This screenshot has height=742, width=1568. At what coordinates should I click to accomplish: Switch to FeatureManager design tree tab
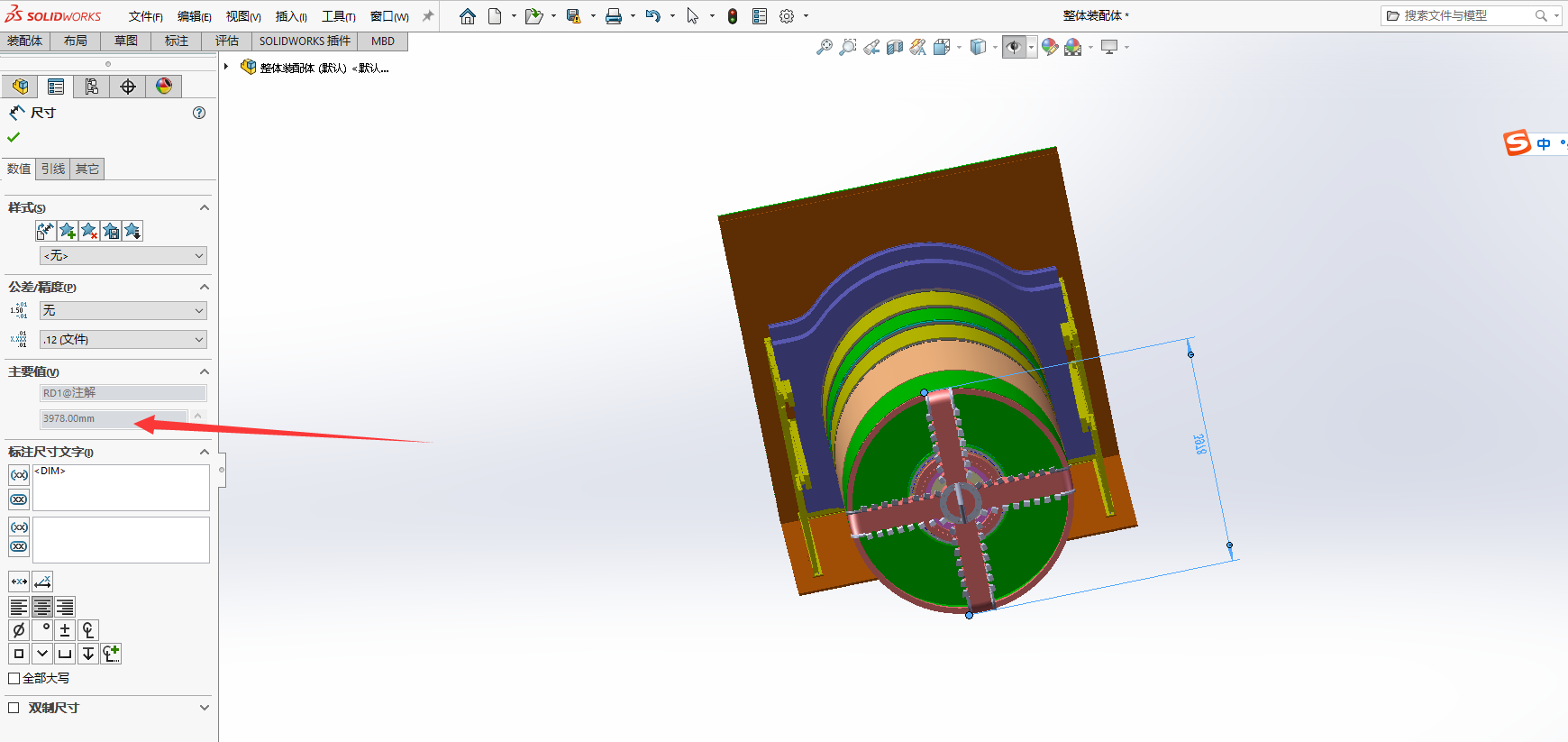pyautogui.click(x=20, y=87)
